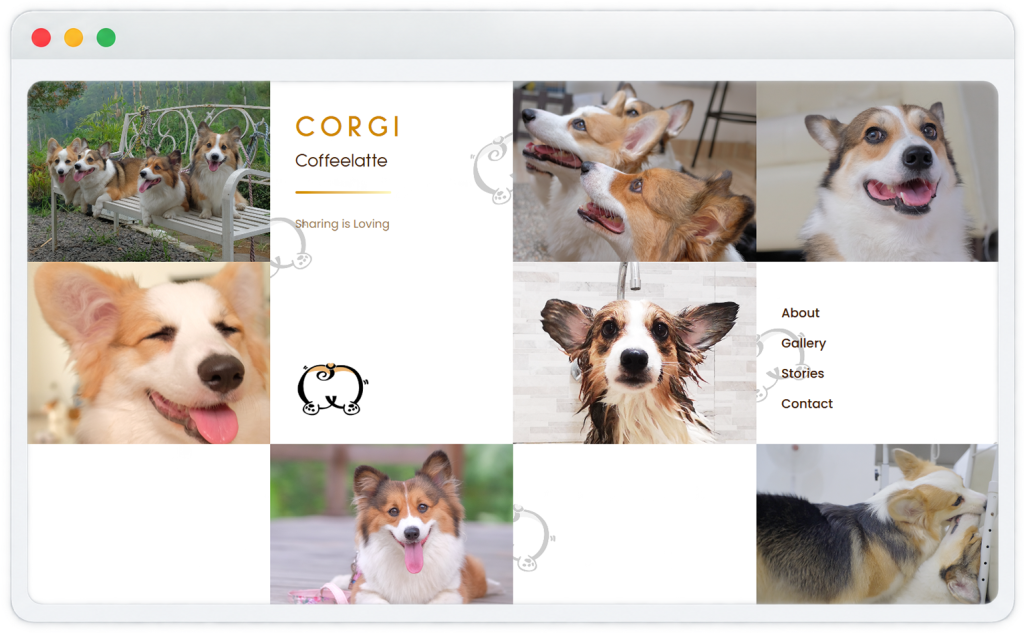Open the Stories link
Screen dimensions: 1024x633
[803, 374]
